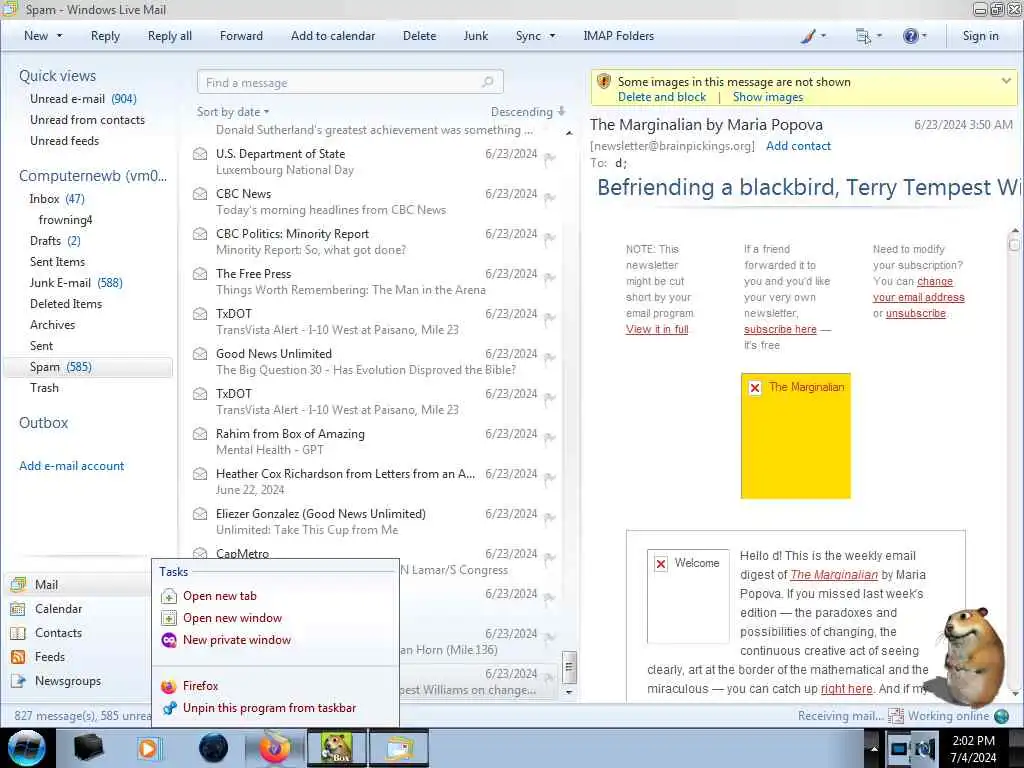Click the dark globe taskbar icon
The height and width of the screenshot is (768, 1024).
click(x=214, y=749)
